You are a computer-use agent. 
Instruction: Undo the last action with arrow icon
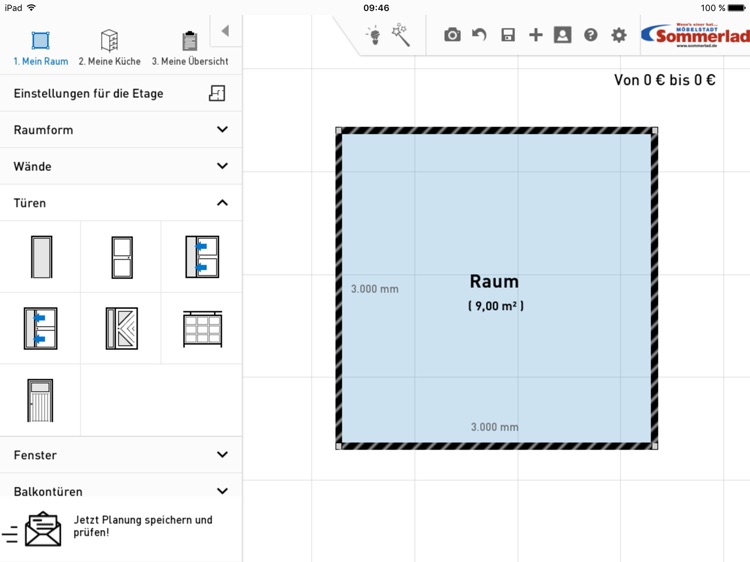pos(480,35)
